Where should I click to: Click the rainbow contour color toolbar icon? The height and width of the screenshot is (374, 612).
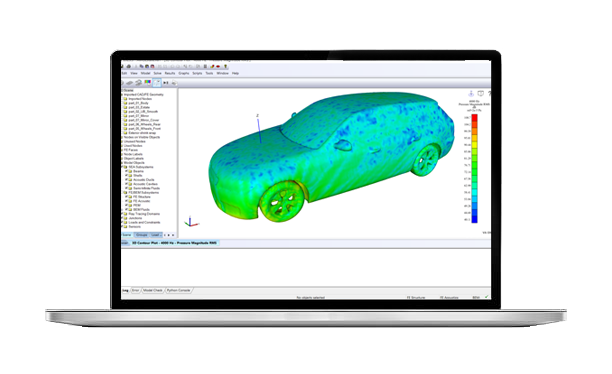[148, 82]
